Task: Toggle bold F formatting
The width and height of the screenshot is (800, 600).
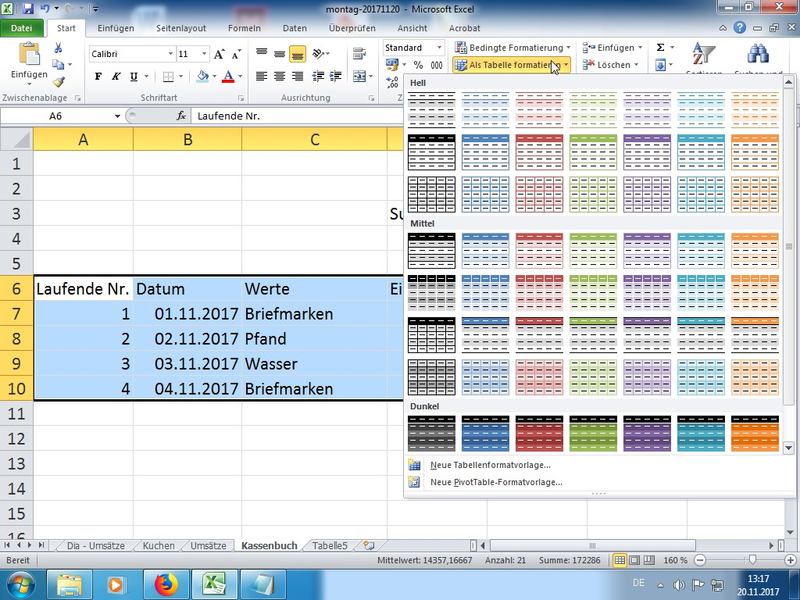Action: coord(98,77)
